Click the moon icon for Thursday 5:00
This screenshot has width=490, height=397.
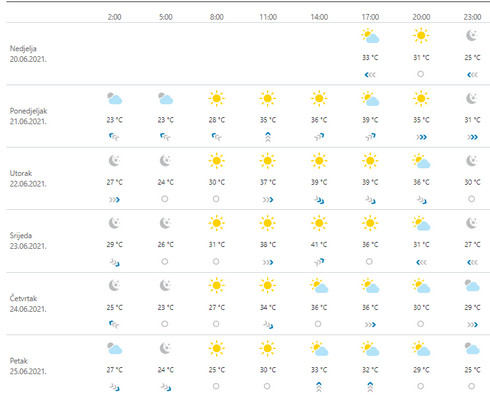(x=166, y=285)
